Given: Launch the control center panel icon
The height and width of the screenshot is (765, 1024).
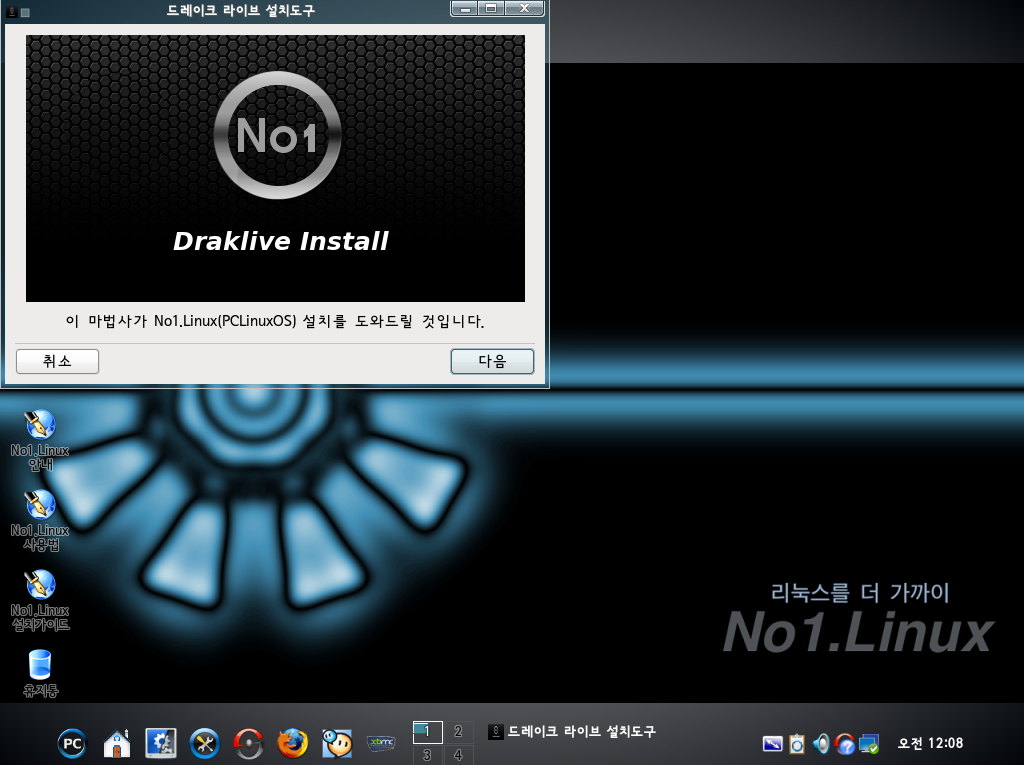Looking at the screenshot, I should pyautogui.click(x=161, y=743).
